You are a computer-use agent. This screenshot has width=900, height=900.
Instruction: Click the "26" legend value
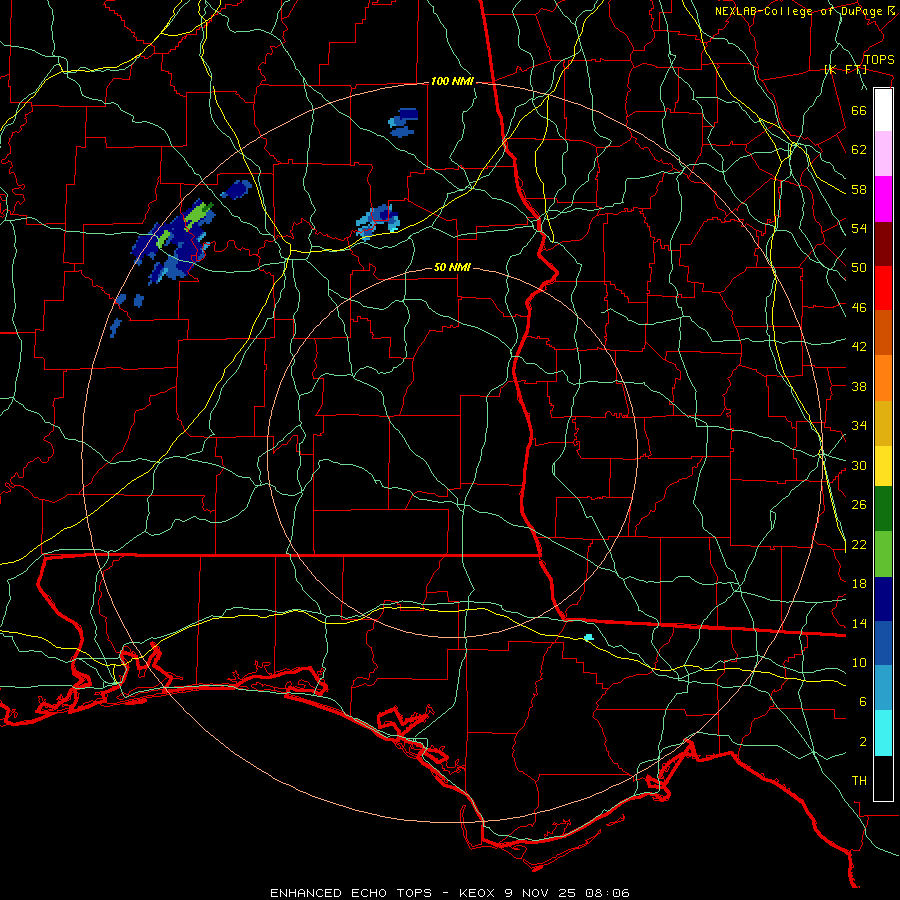[x=859, y=505]
